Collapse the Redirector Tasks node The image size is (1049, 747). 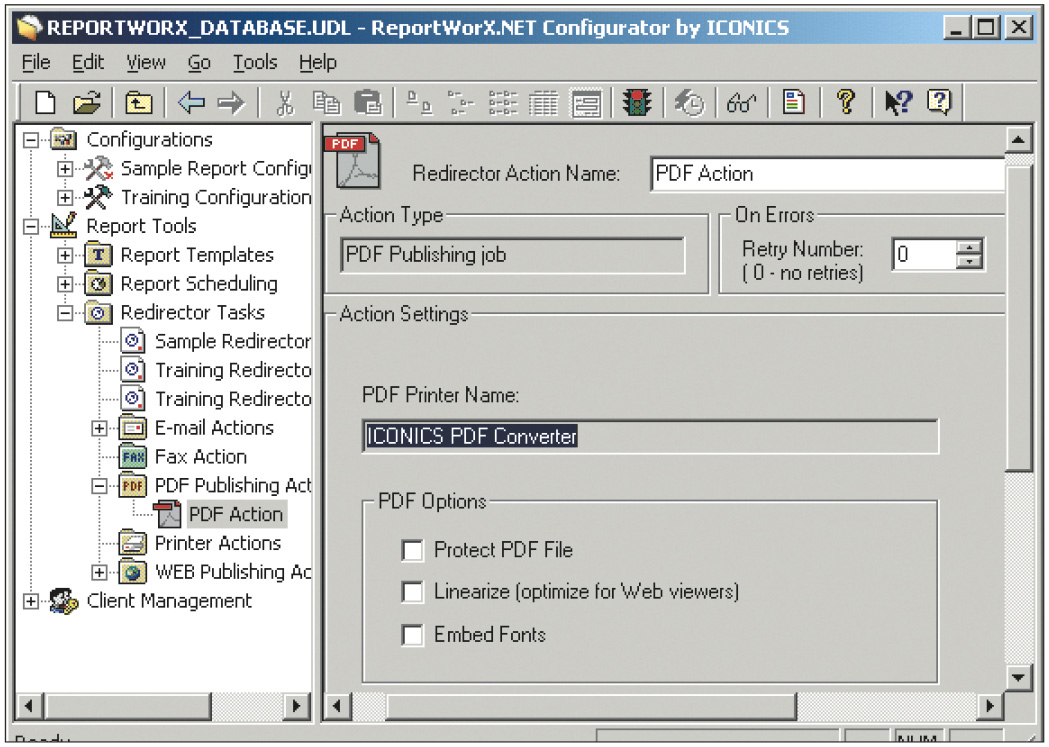[x=65, y=313]
